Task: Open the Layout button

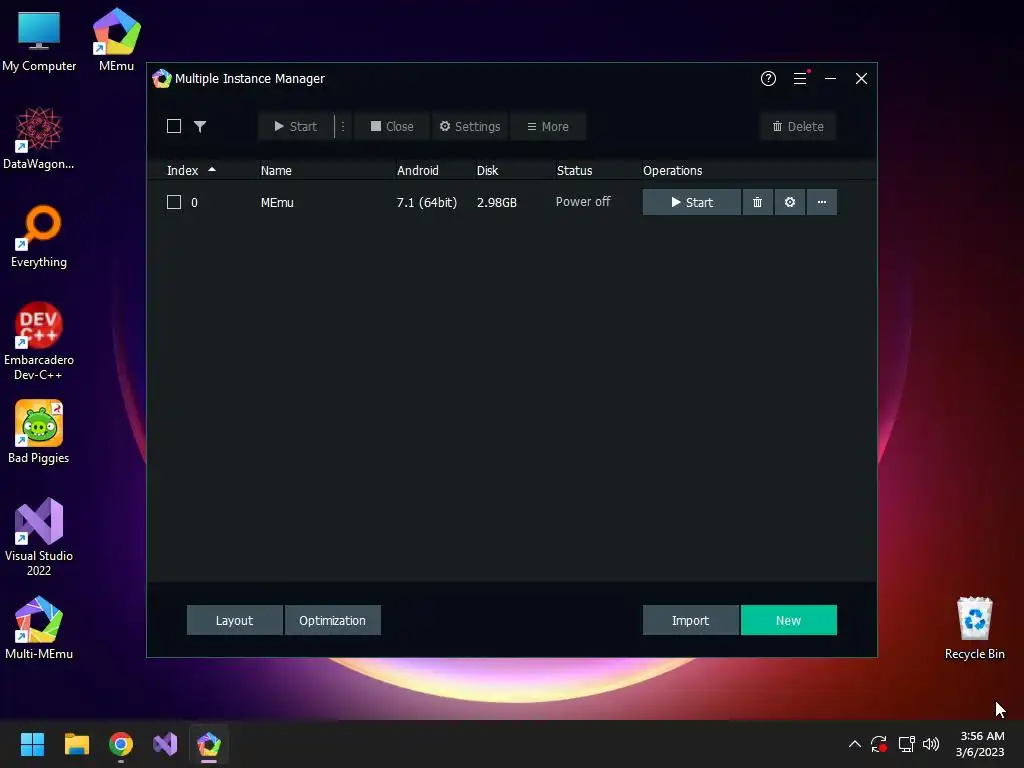Action: pyautogui.click(x=234, y=620)
